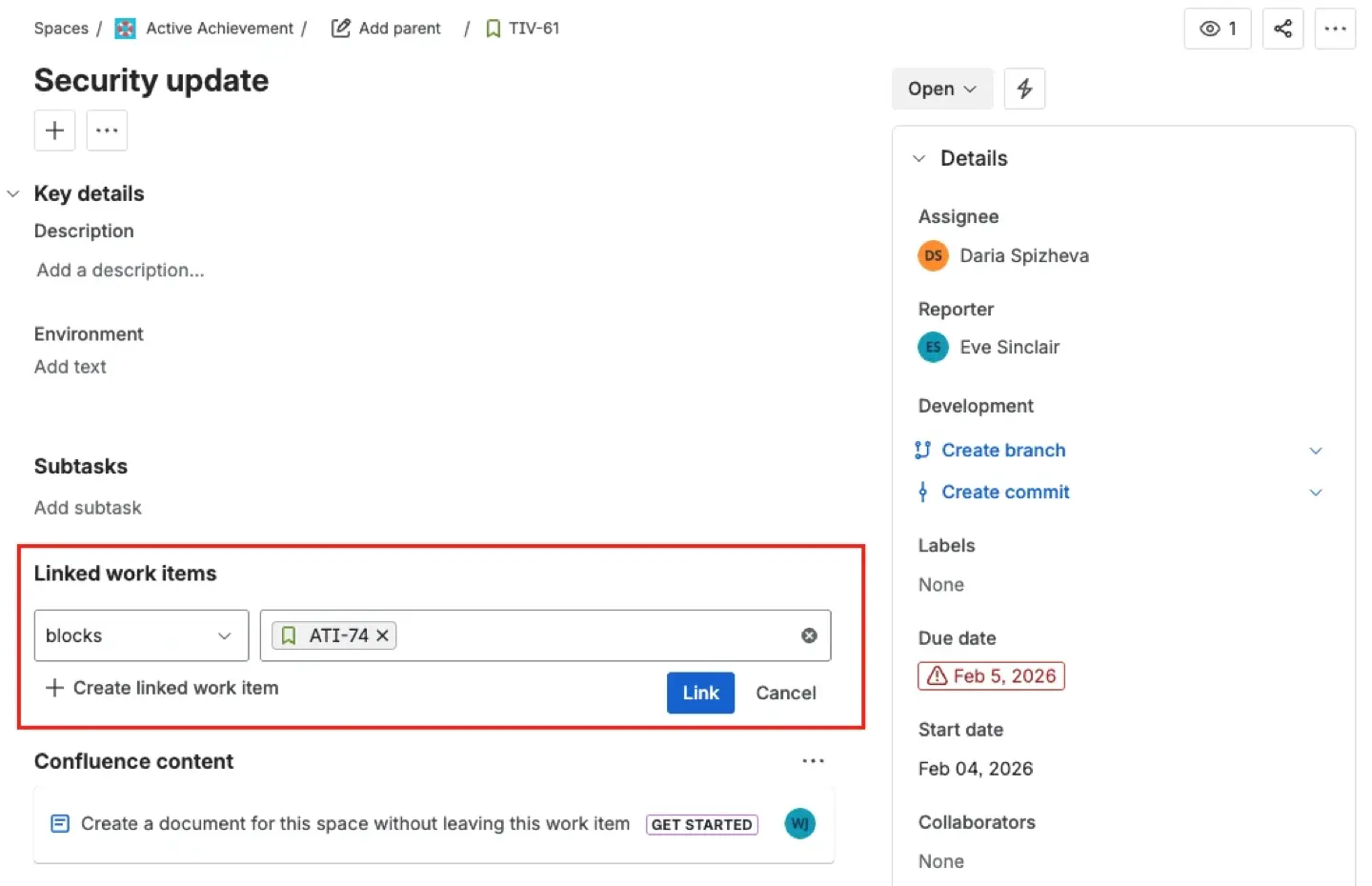Expand the Create branch chevron
1372x886 pixels.
pyautogui.click(x=1316, y=450)
